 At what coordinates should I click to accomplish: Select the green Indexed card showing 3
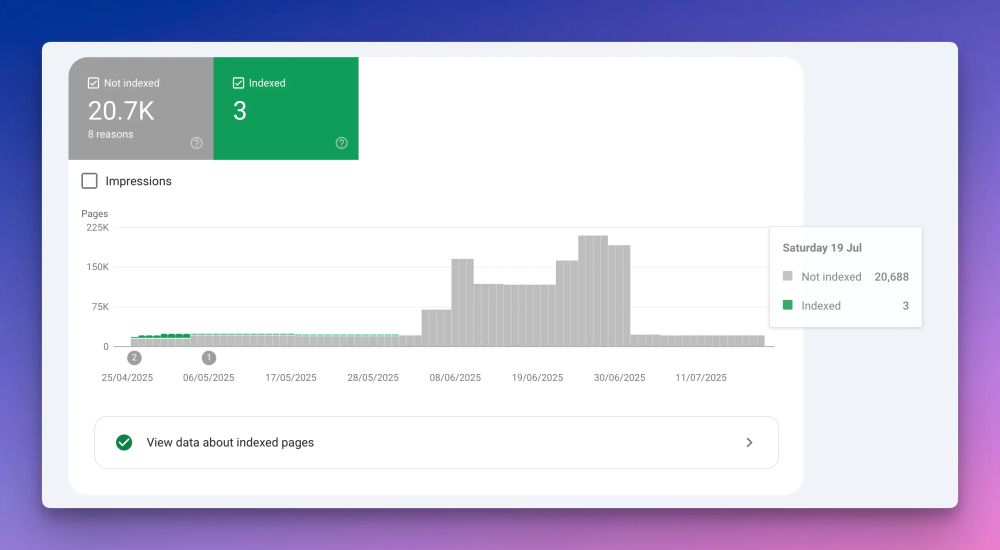click(286, 108)
